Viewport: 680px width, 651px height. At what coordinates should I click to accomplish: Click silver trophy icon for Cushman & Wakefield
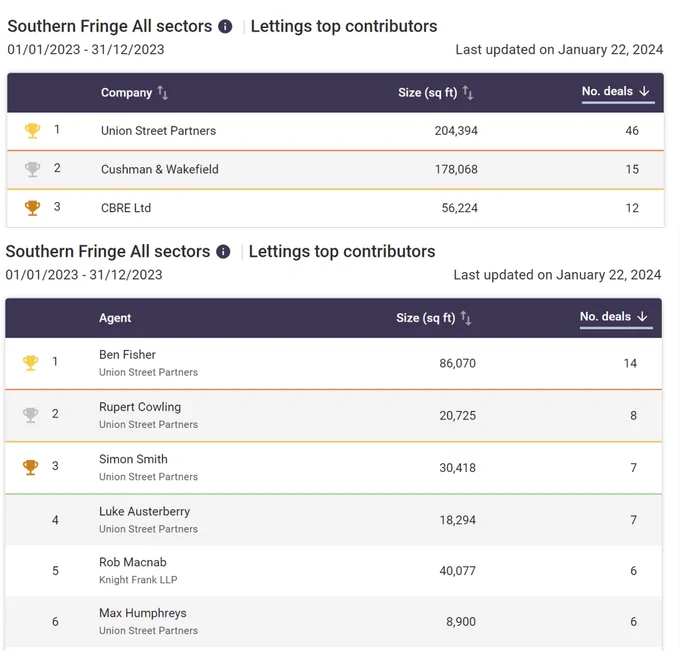click(x=33, y=169)
